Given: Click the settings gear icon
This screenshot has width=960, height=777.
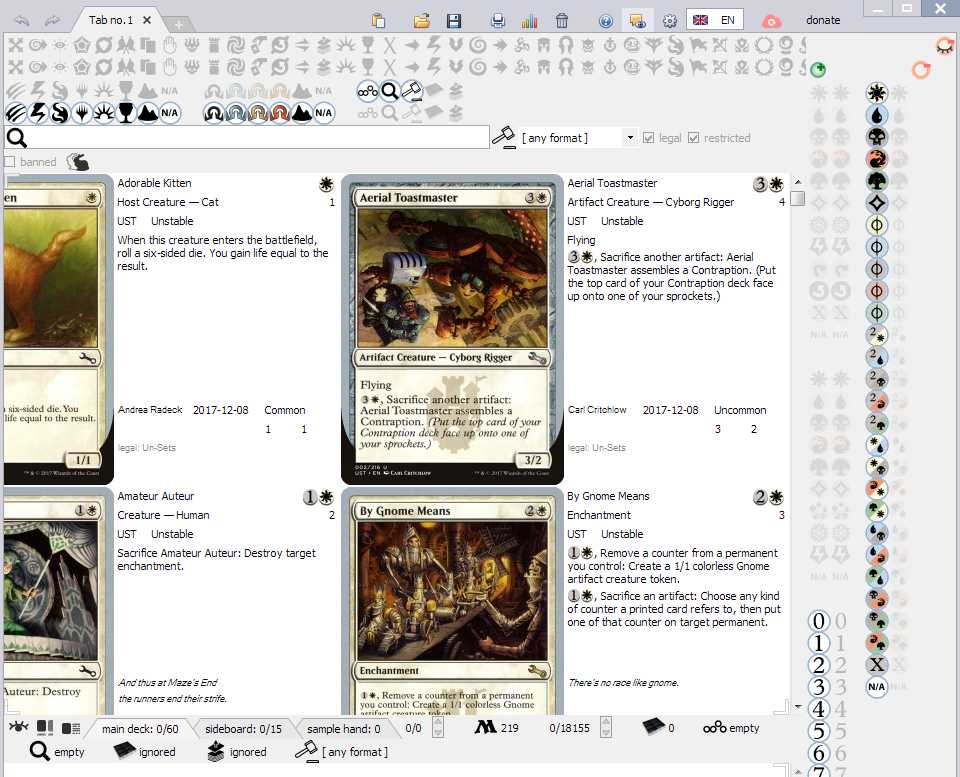Looking at the screenshot, I should click(x=670, y=21).
